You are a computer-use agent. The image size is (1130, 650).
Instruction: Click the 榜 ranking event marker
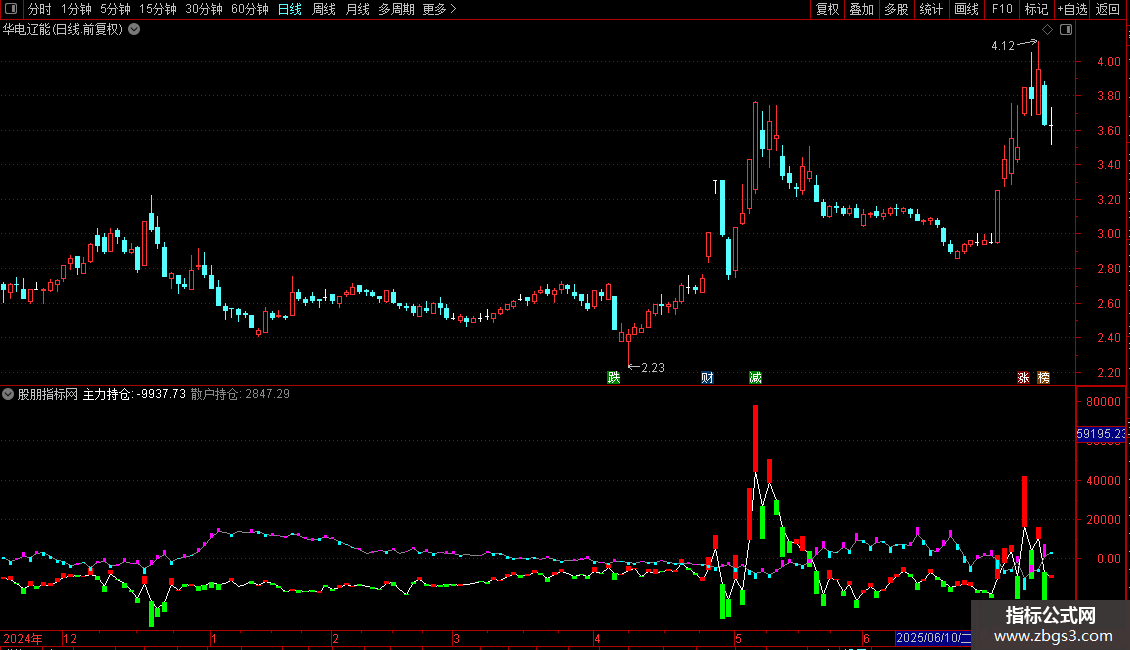tap(1044, 378)
